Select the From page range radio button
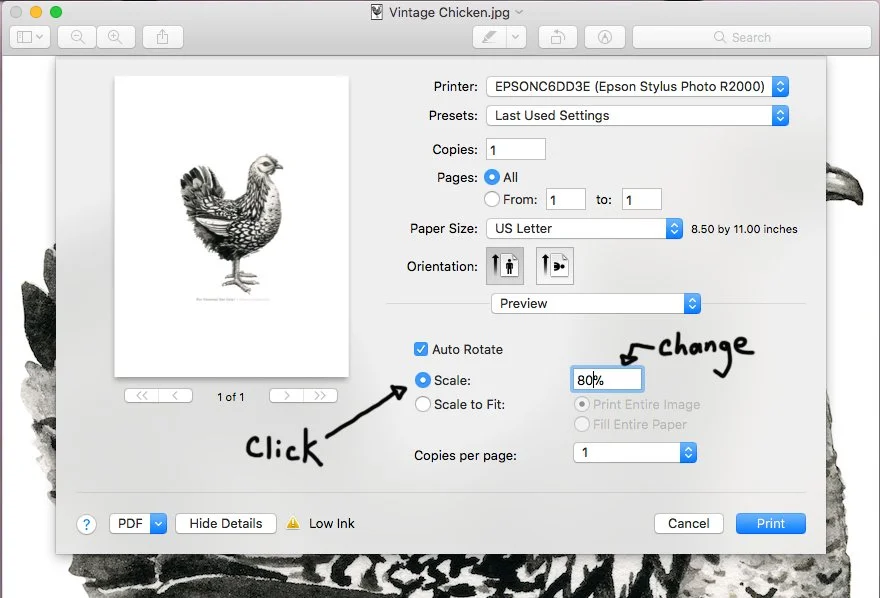 point(492,199)
